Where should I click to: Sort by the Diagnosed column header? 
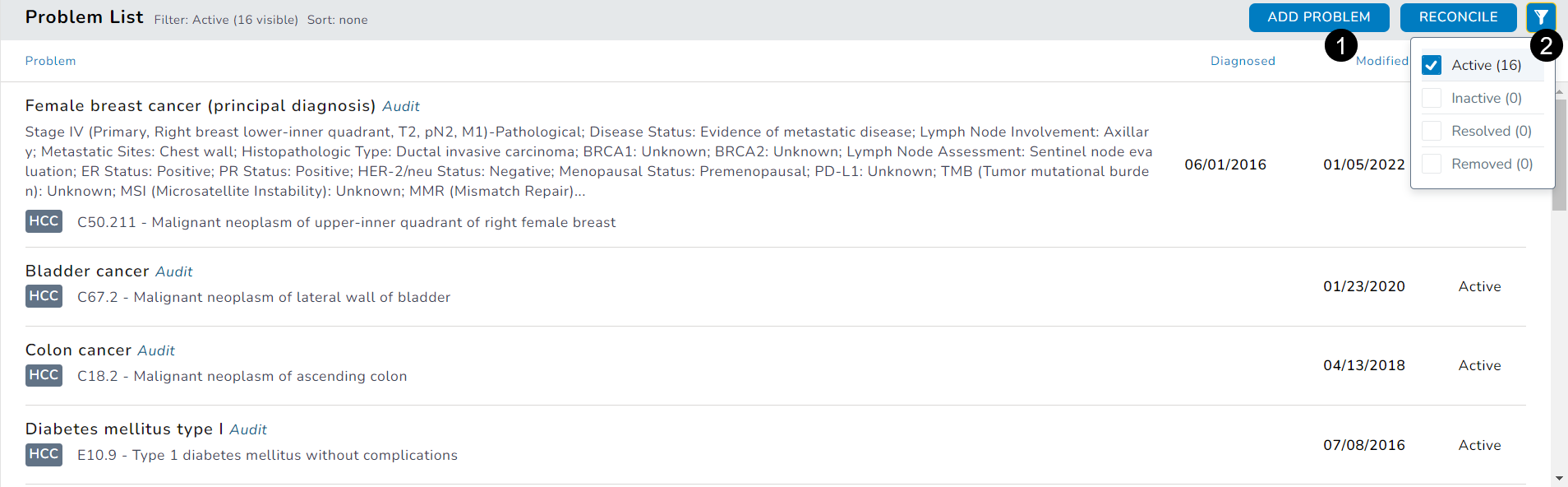click(1243, 61)
